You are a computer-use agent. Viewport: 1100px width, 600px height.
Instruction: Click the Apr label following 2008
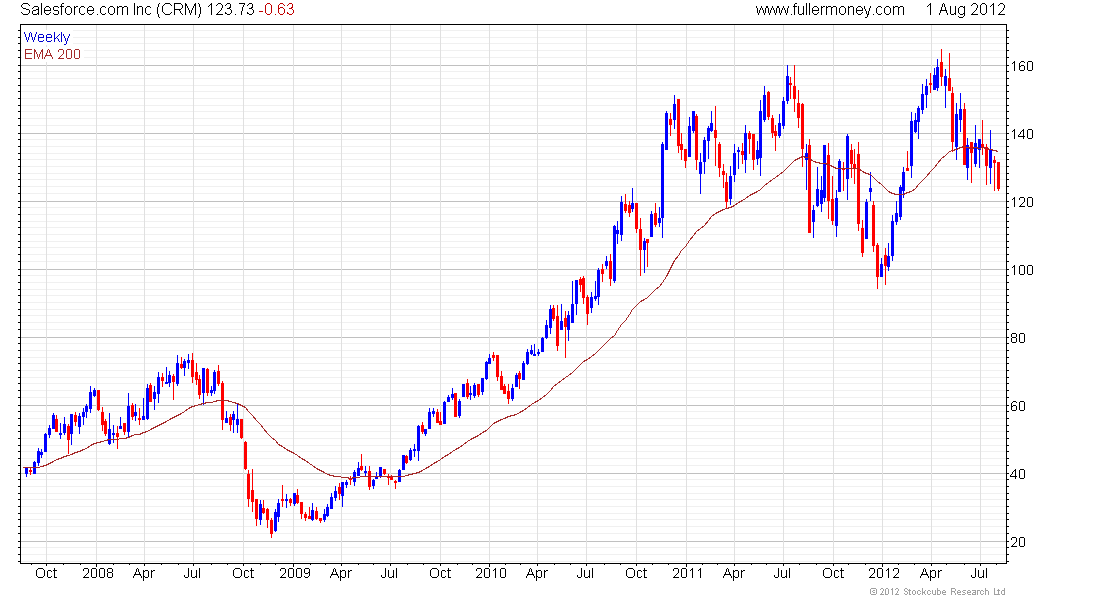(x=143, y=573)
